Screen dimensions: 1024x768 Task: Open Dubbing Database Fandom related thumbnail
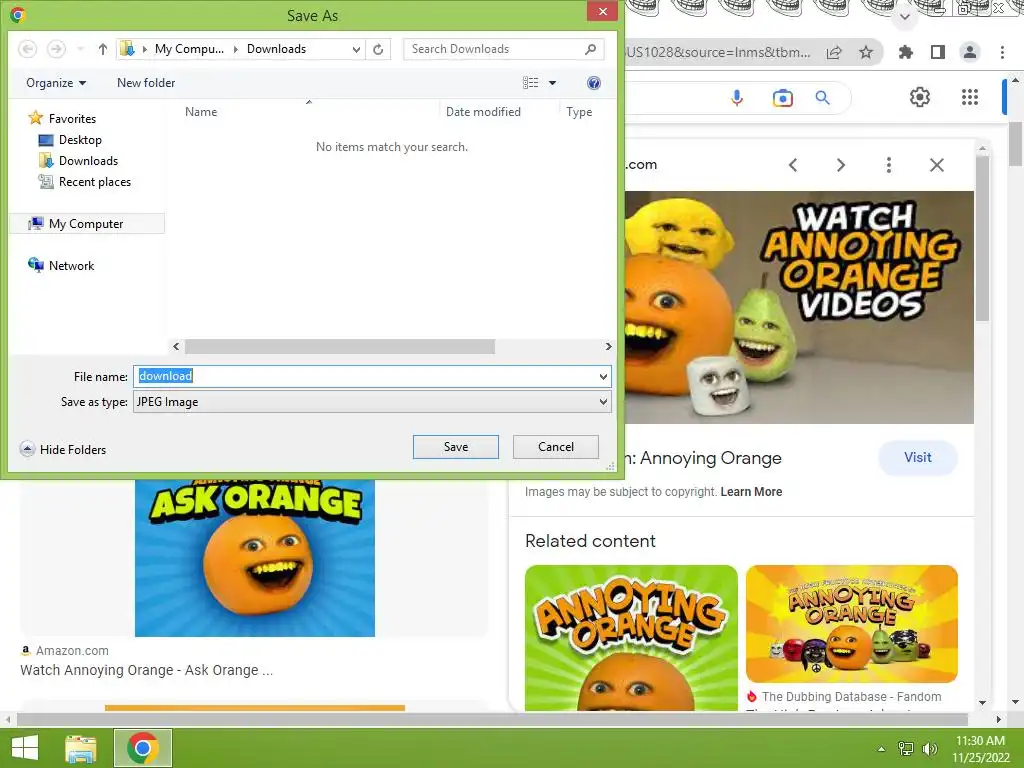point(852,624)
